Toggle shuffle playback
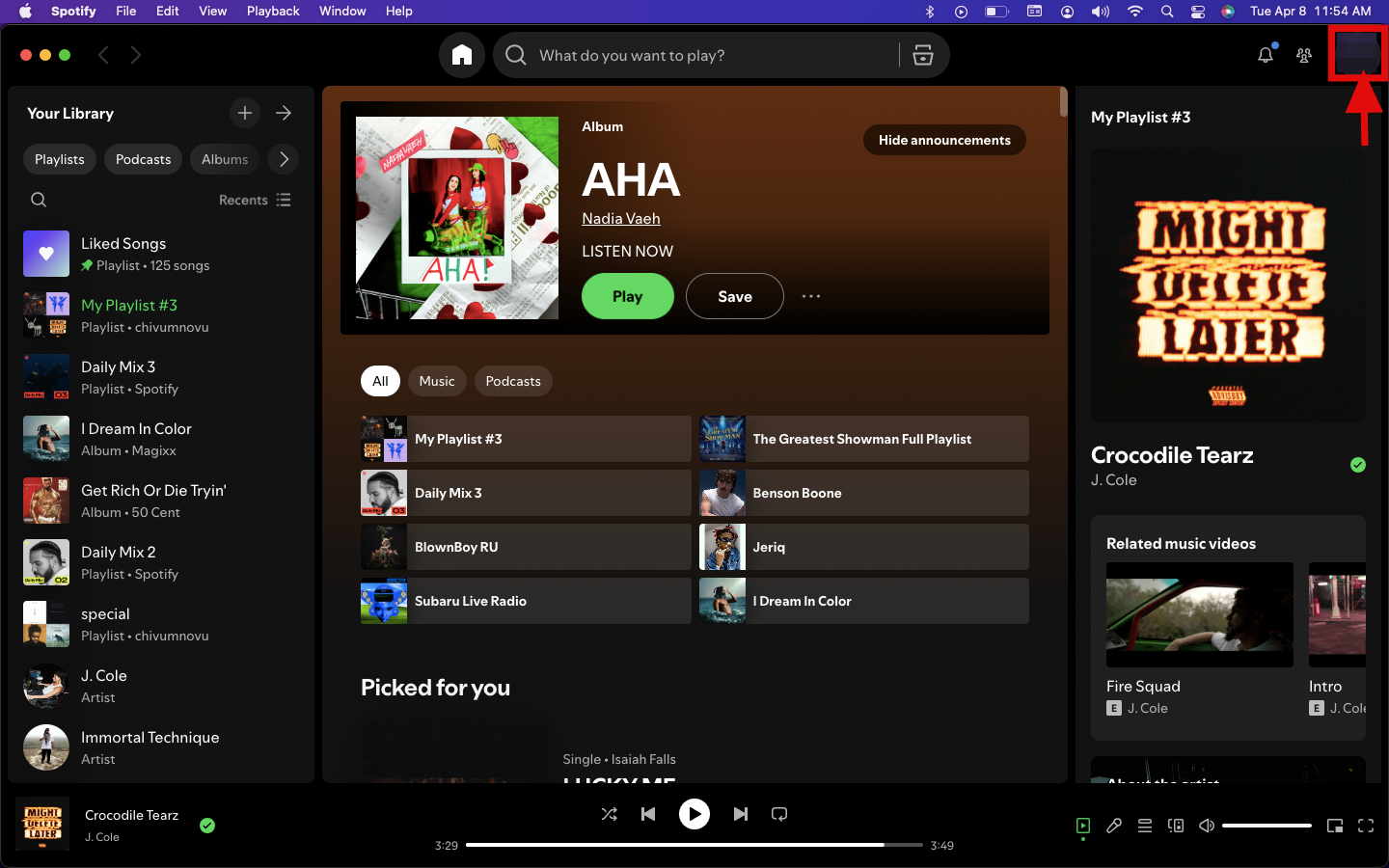The width and height of the screenshot is (1389, 868). coord(610,814)
